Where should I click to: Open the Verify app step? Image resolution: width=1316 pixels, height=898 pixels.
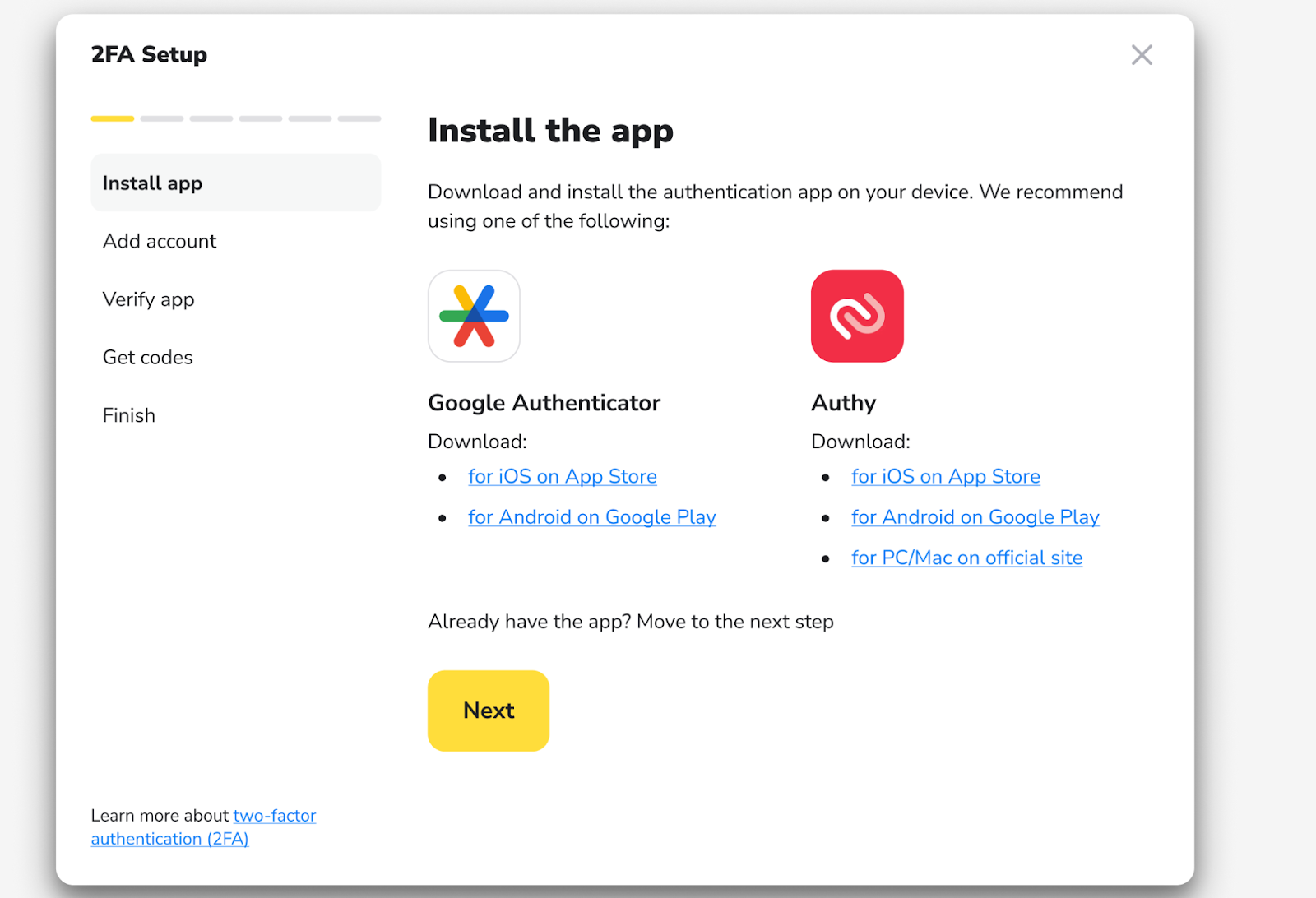(149, 299)
